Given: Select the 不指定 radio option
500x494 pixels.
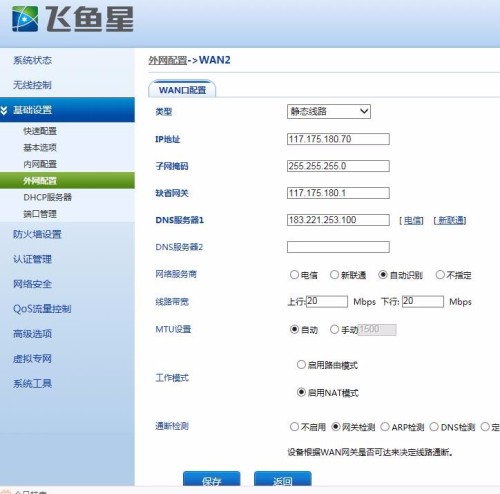Looking at the screenshot, I should click(440, 275).
